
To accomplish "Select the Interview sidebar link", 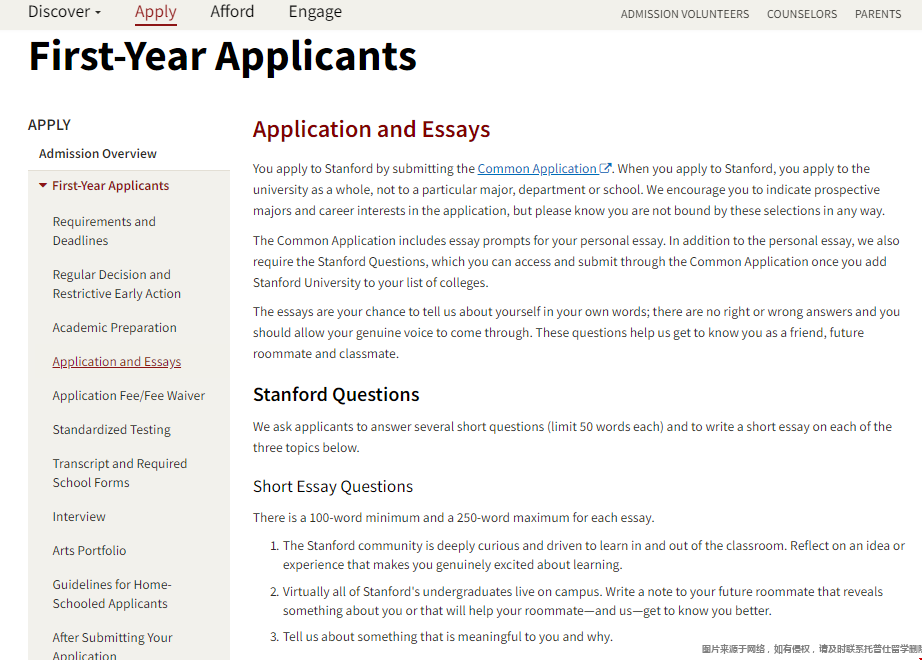I will pyautogui.click(x=79, y=517).
